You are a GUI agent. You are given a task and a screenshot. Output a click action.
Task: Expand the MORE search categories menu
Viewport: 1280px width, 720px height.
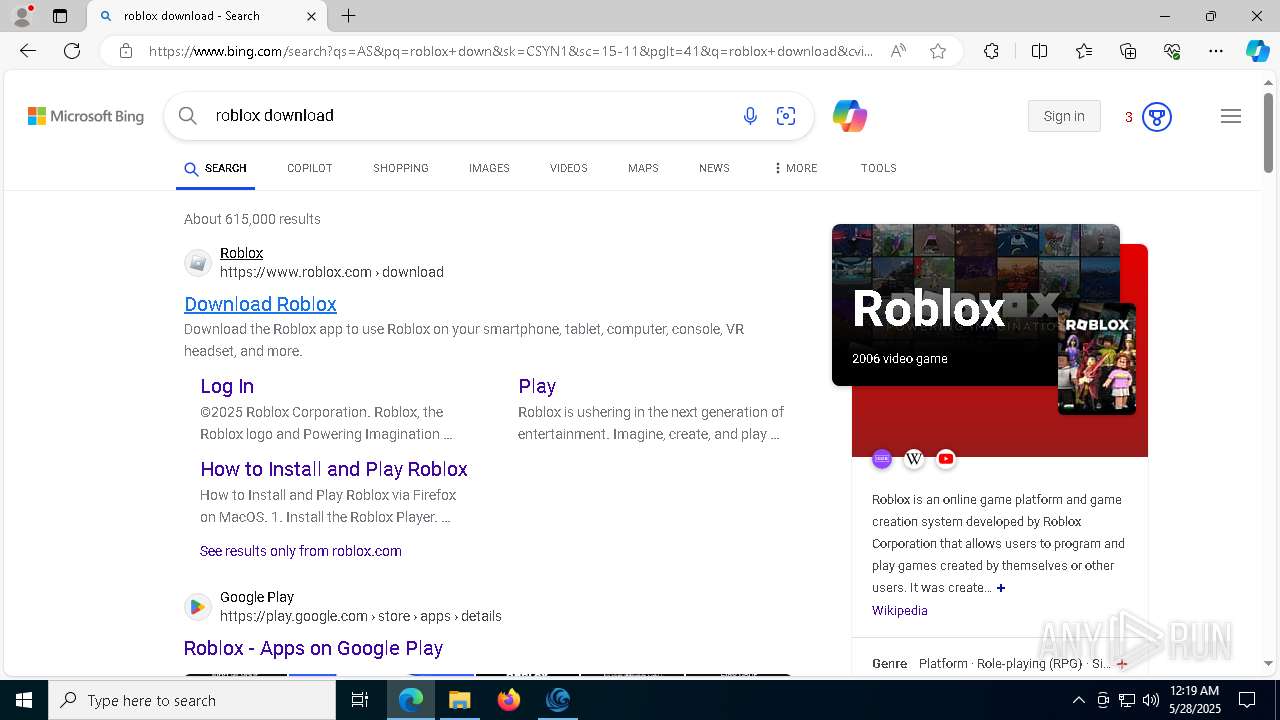tap(795, 168)
